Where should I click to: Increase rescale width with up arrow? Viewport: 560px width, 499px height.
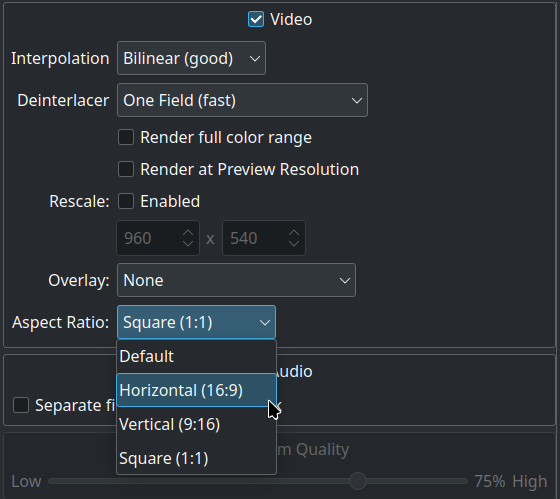click(x=188, y=233)
